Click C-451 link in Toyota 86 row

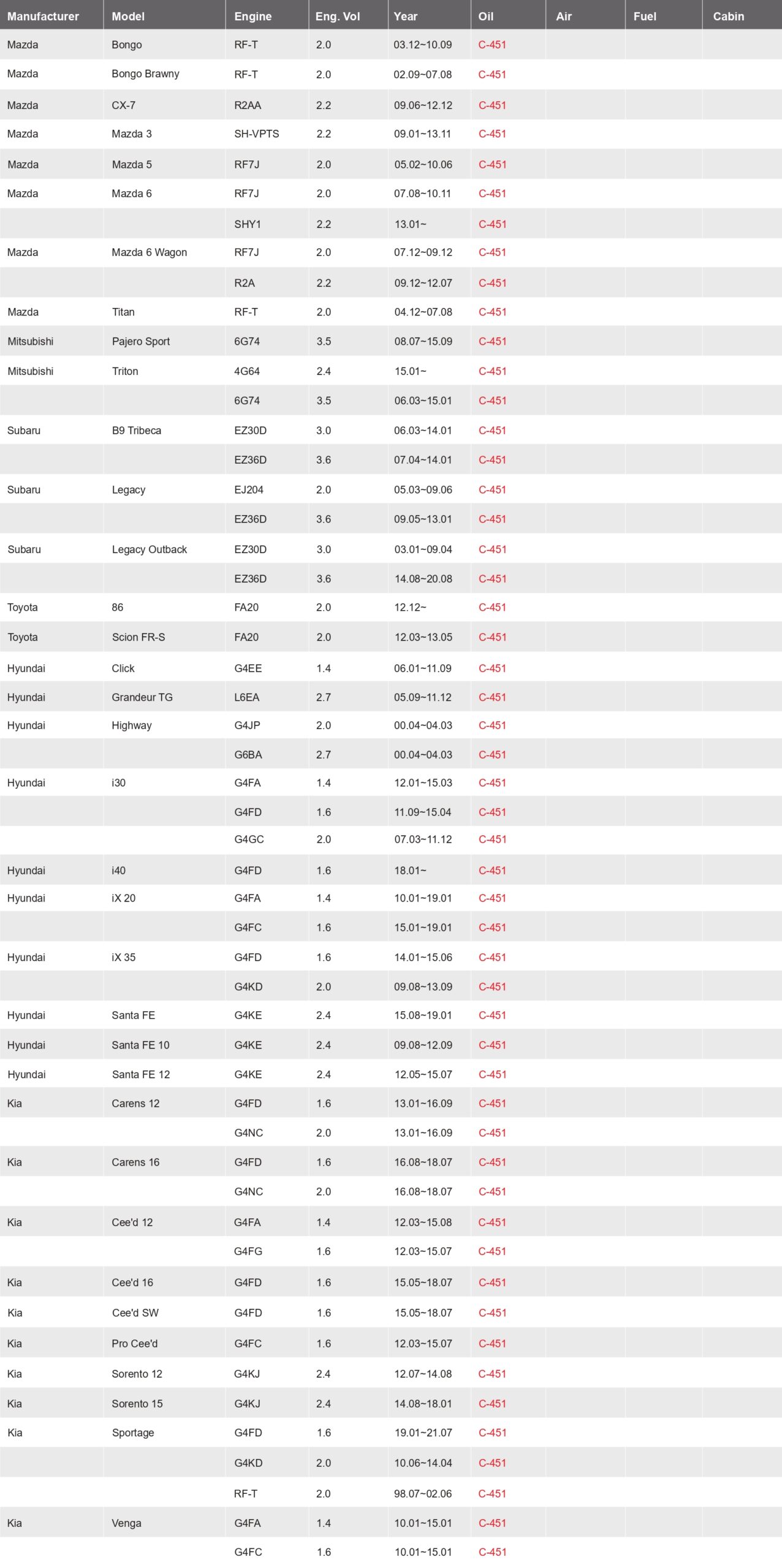492,608
